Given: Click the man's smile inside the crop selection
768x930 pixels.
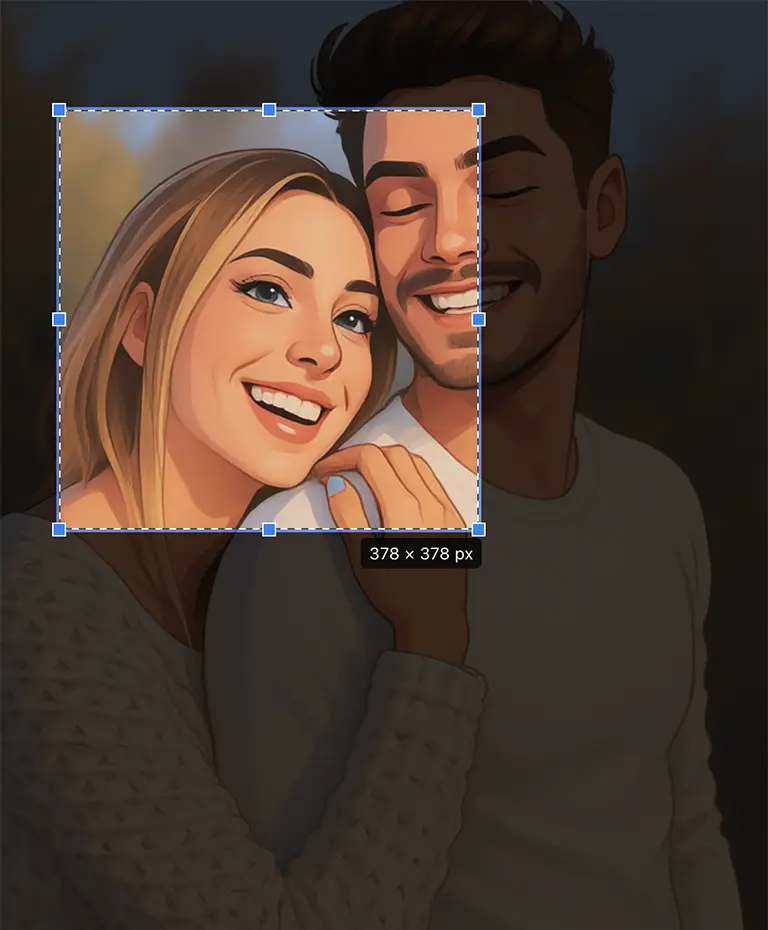Looking at the screenshot, I should pos(450,300).
